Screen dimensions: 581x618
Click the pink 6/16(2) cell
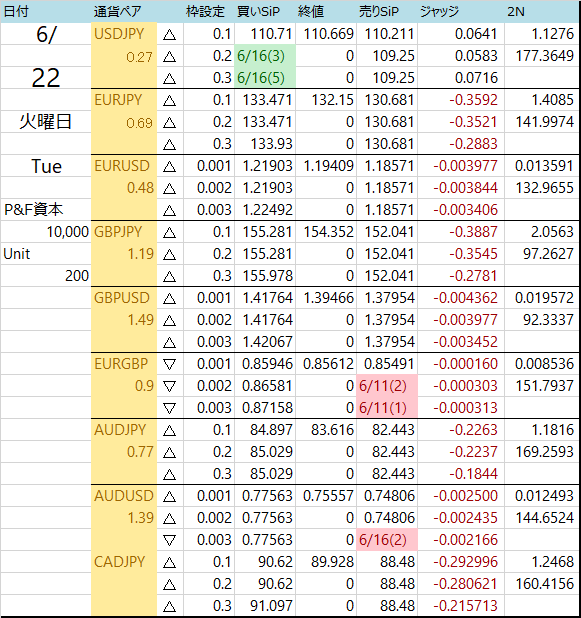[387, 540]
